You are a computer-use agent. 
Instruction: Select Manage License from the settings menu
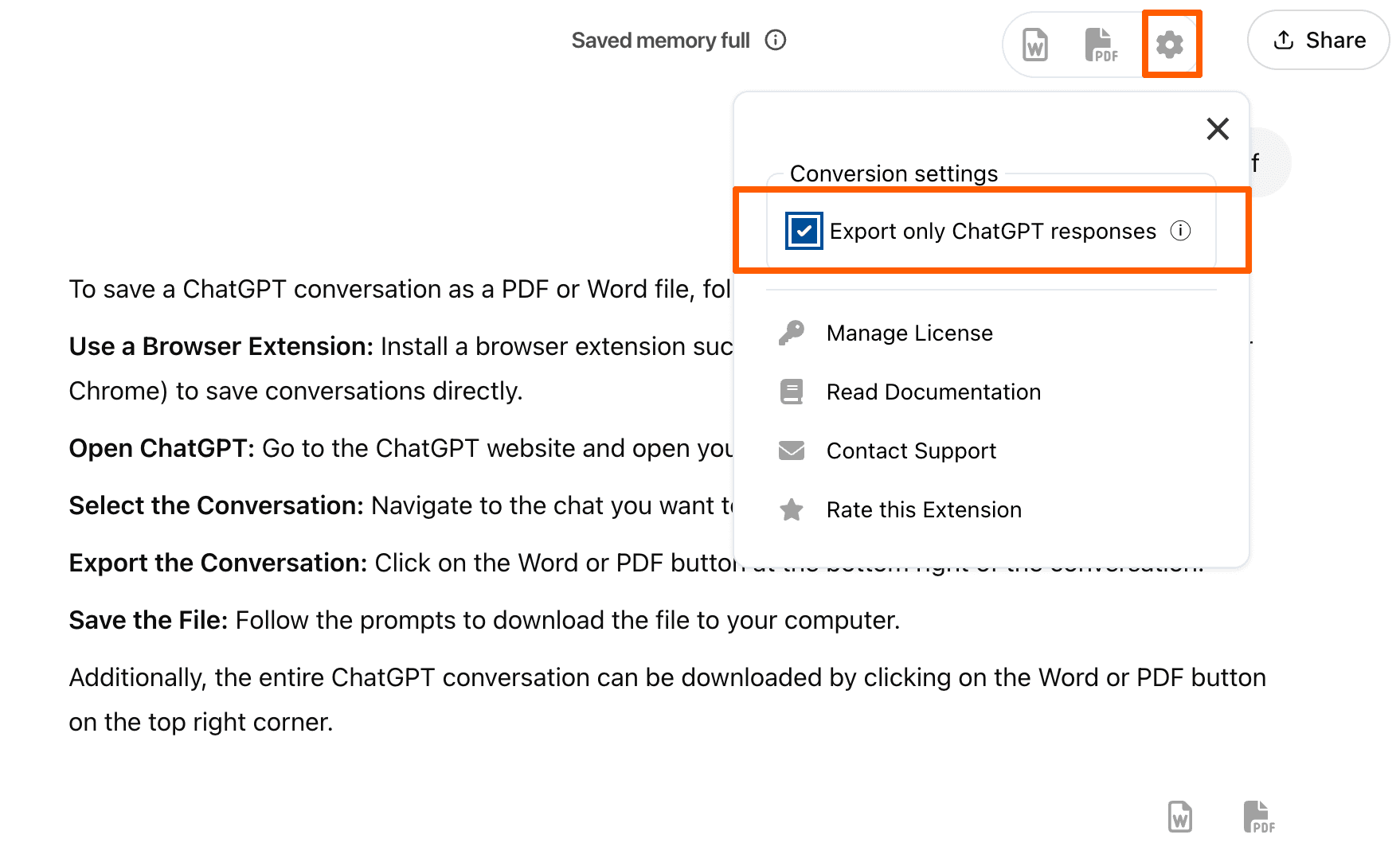(909, 333)
